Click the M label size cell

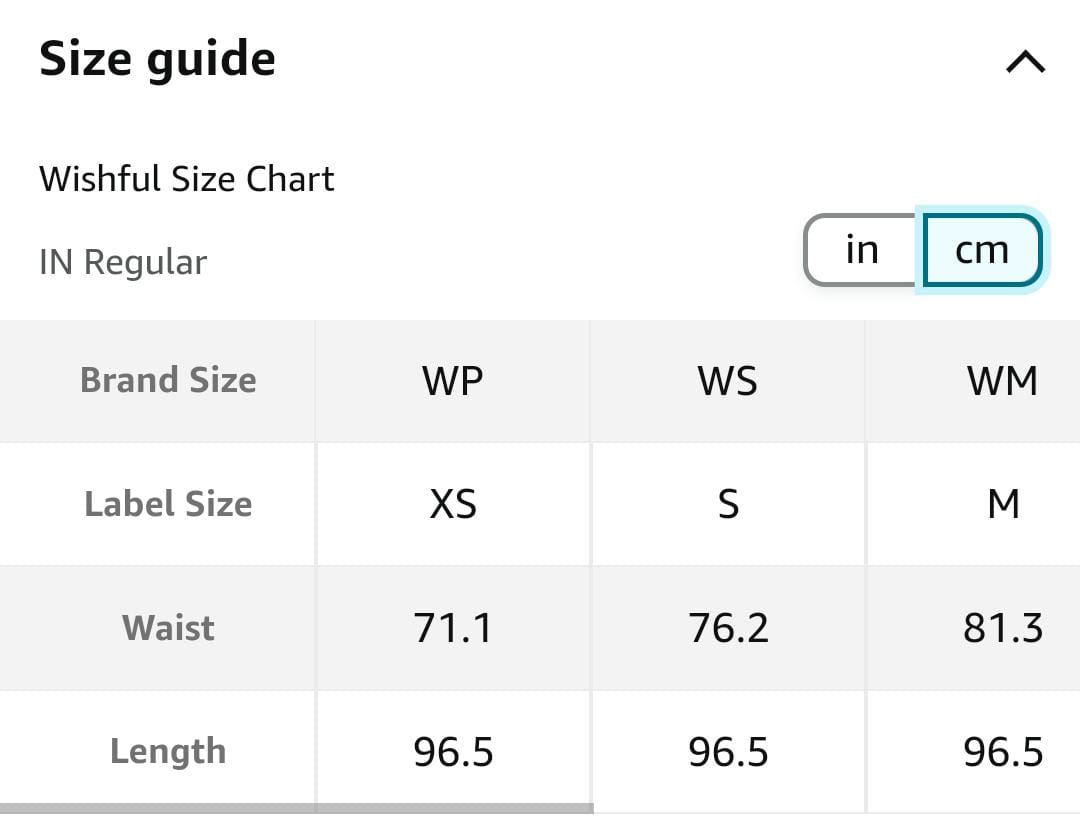click(x=1003, y=505)
